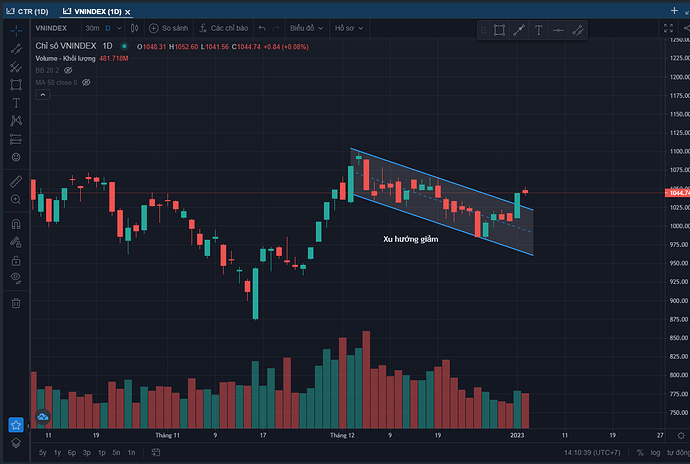
Task: Select the crosshair cursor tool
Action: tap(16, 30)
